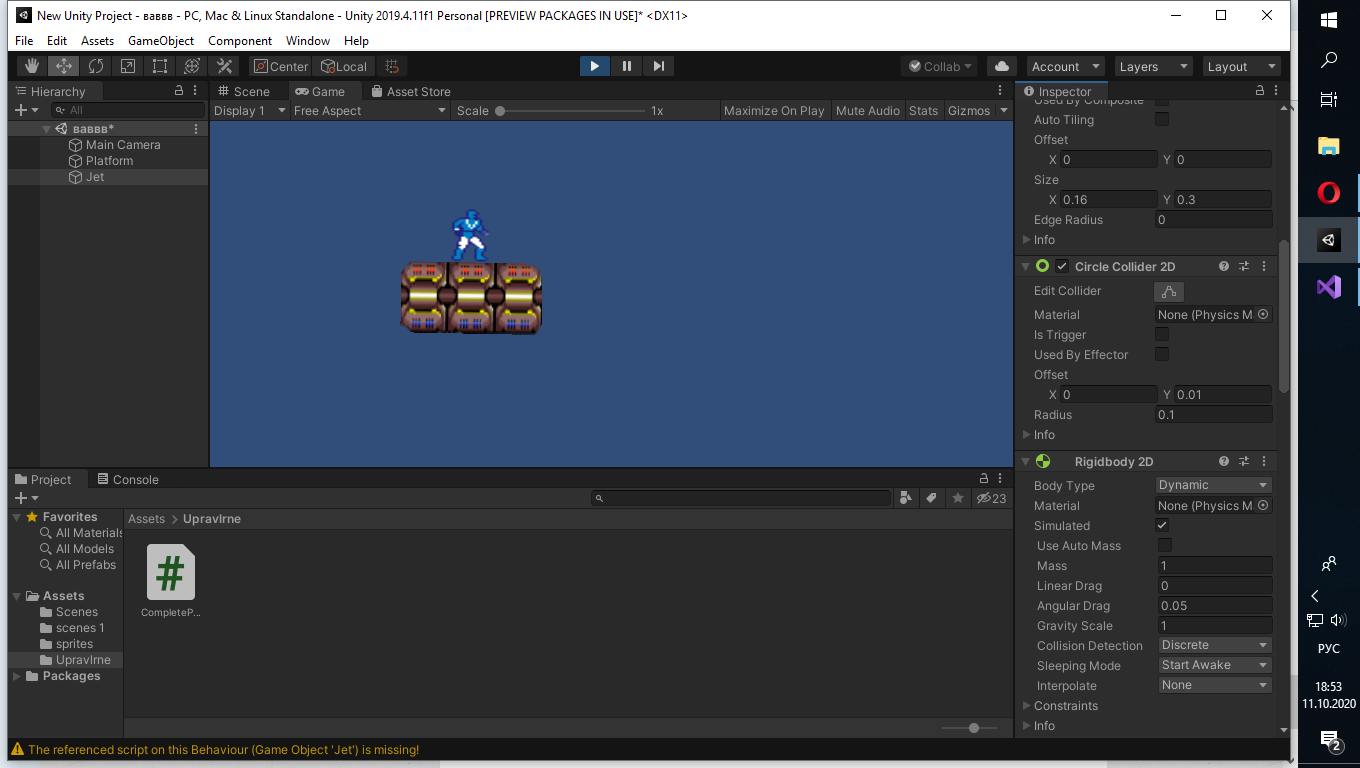The height and width of the screenshot is (768, 1360).
Task: Open Rigidbody 2D context menu
Action: point(1264,461)
